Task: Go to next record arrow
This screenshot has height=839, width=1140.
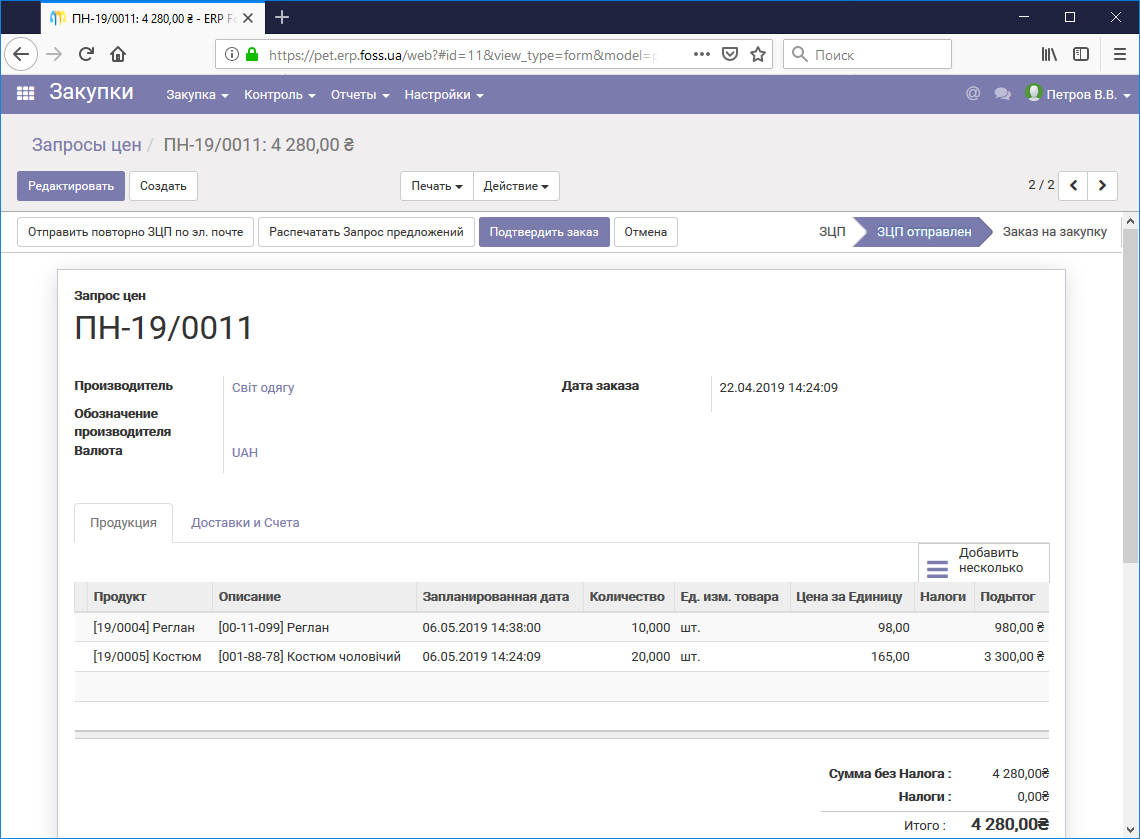Action: (1102, 186)
